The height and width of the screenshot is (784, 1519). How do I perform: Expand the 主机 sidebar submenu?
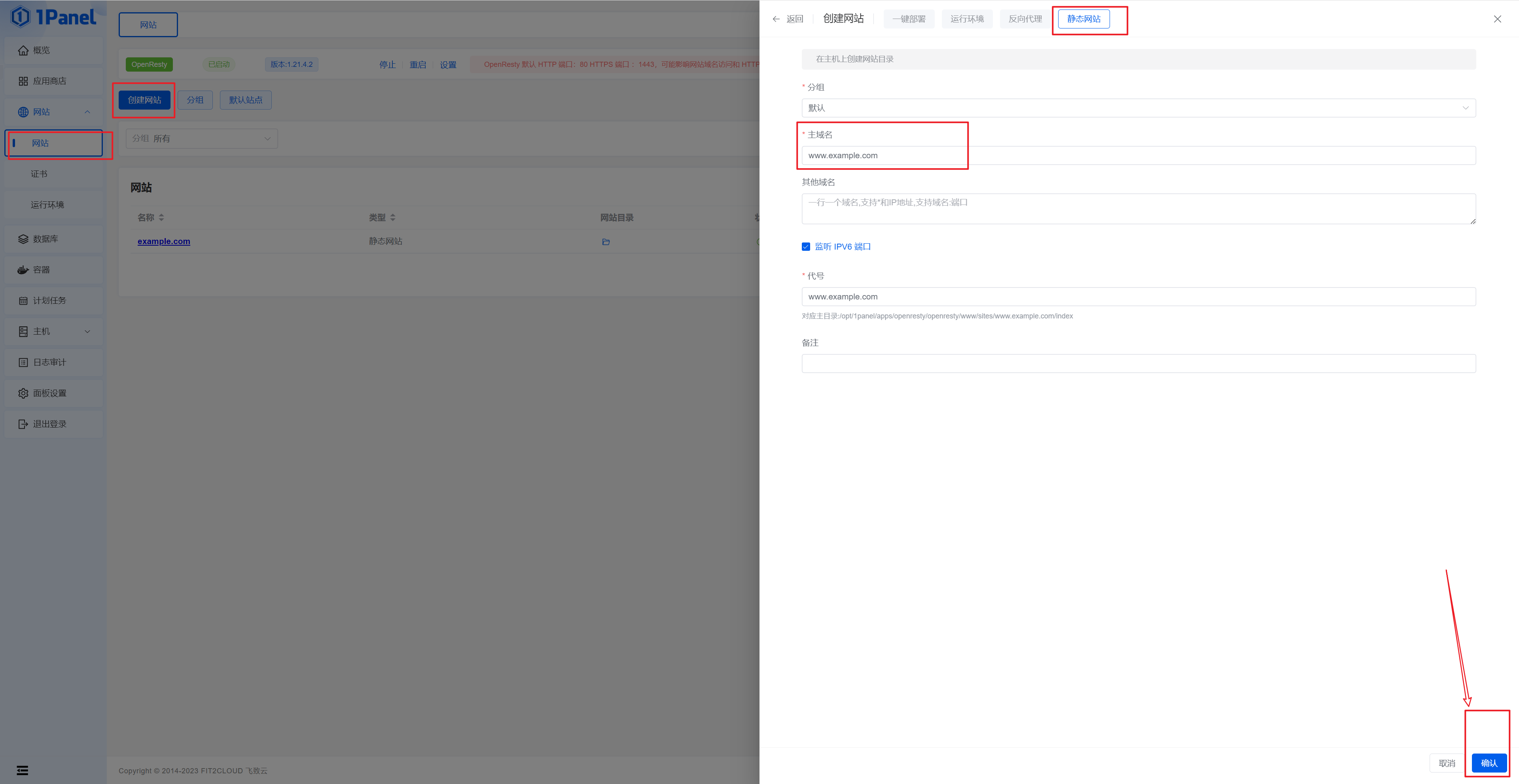(87, 332)
